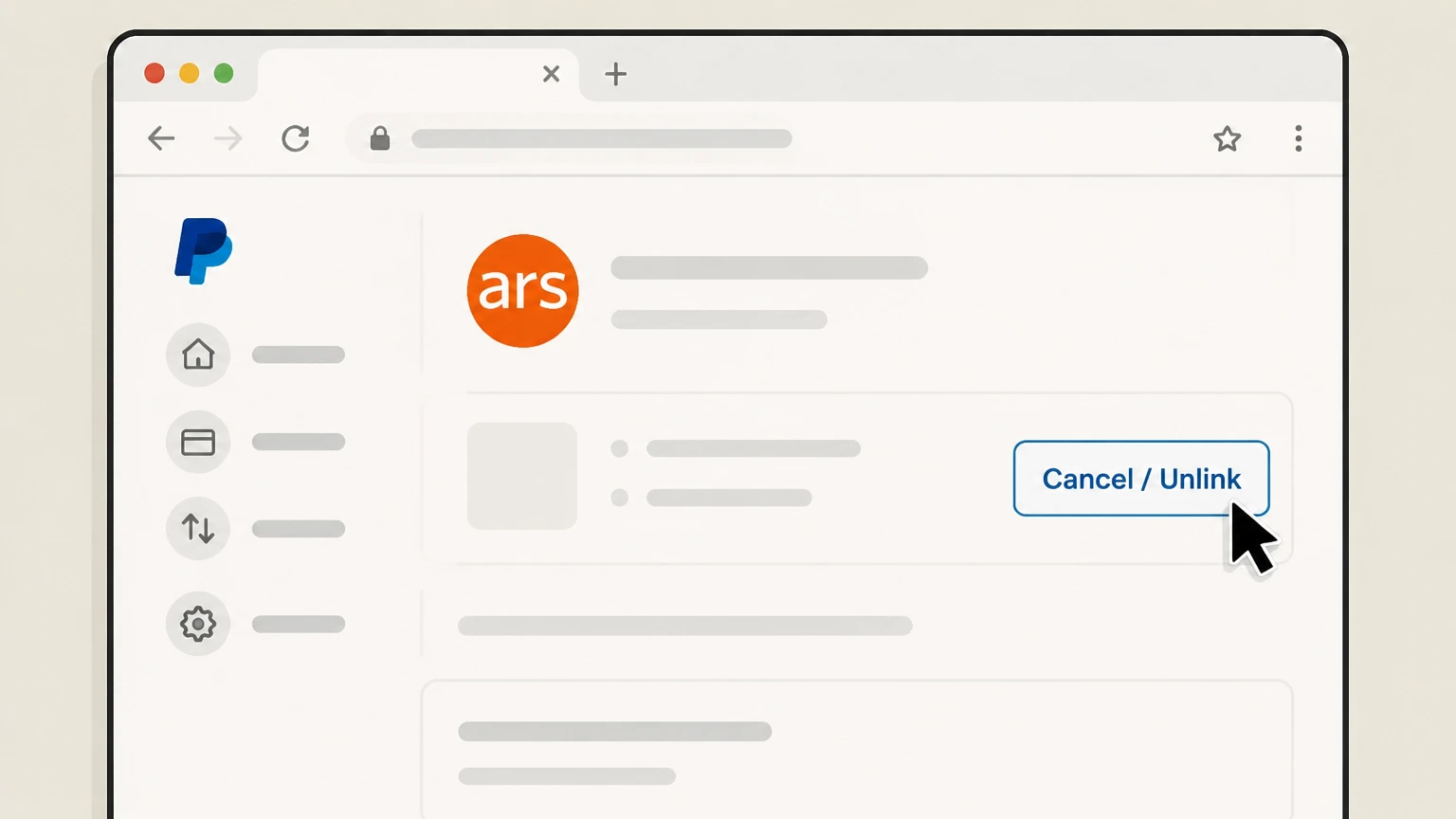The width and height of the screenshot is (1456, 819).
Task: Click the PayPal logo in sidebar
Action: click(203, 251)
